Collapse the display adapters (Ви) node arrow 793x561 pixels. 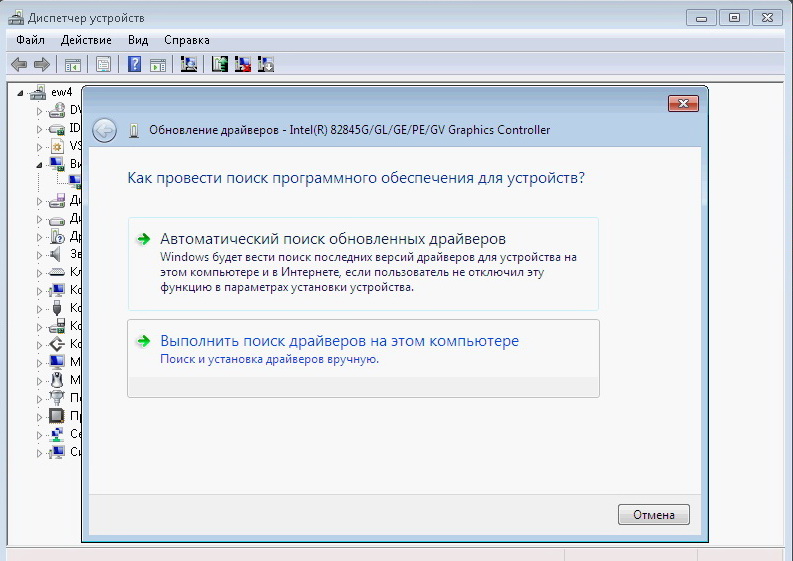39,165
